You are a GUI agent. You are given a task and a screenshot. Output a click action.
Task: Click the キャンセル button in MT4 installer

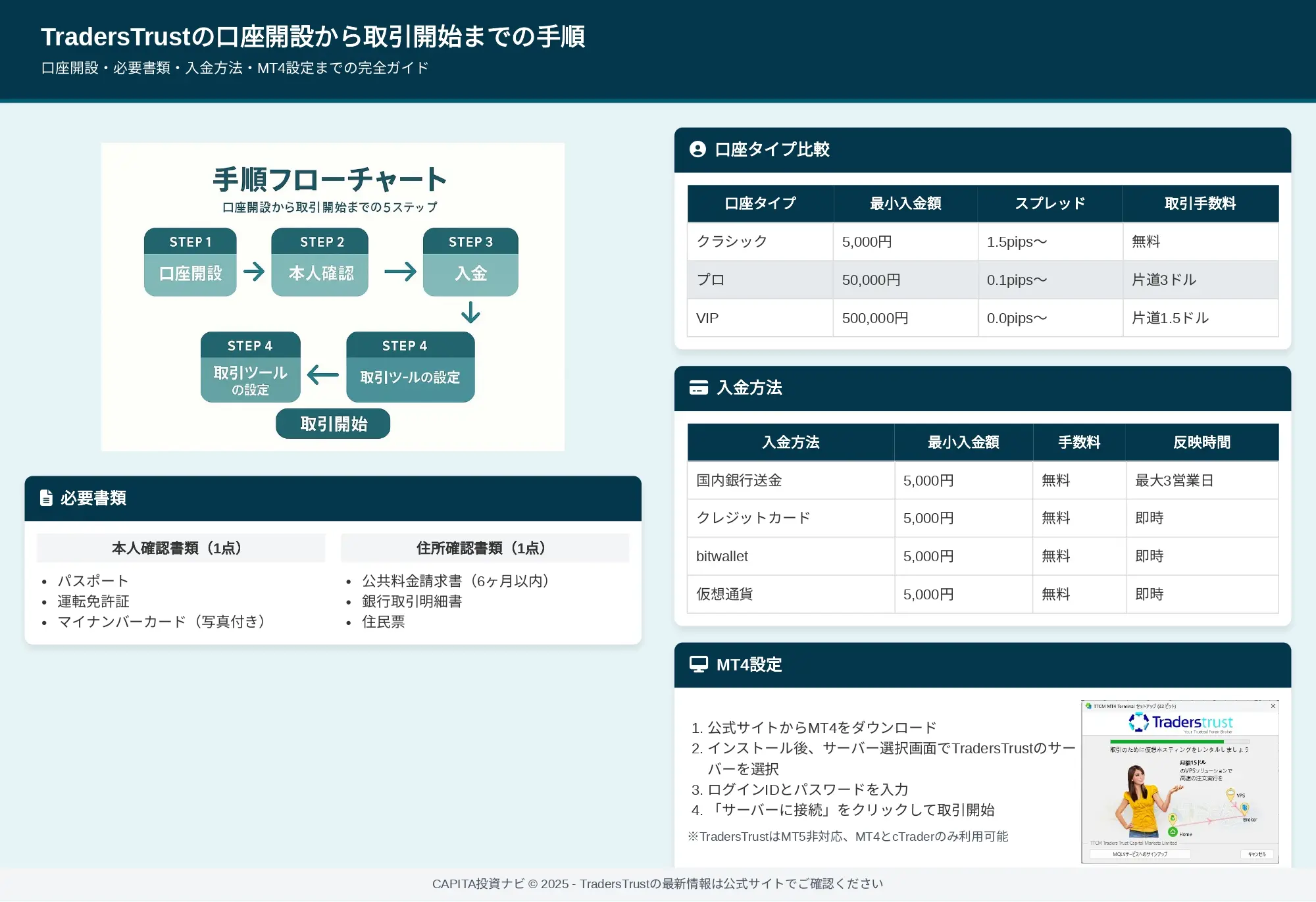point(1257,854)
